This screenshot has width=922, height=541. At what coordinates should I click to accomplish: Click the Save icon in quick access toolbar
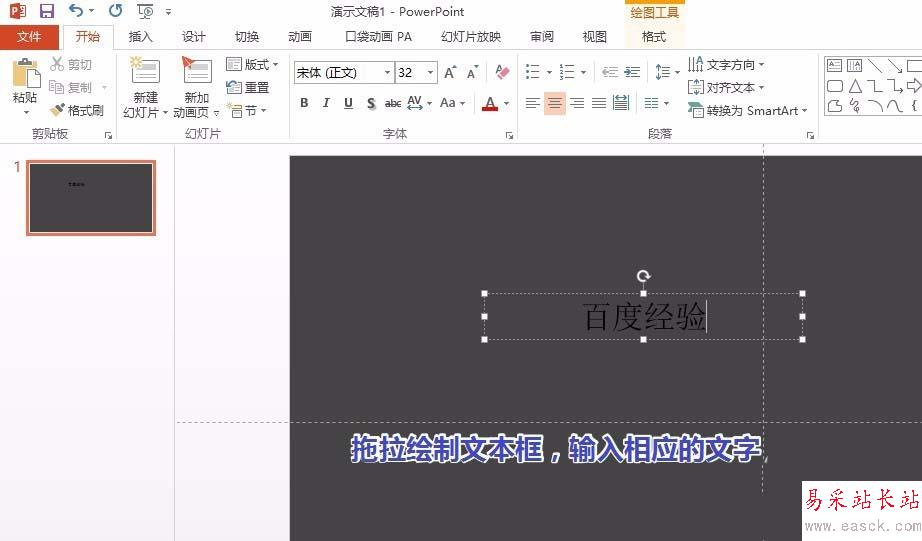pyautogui.click(x=46, y=11)
